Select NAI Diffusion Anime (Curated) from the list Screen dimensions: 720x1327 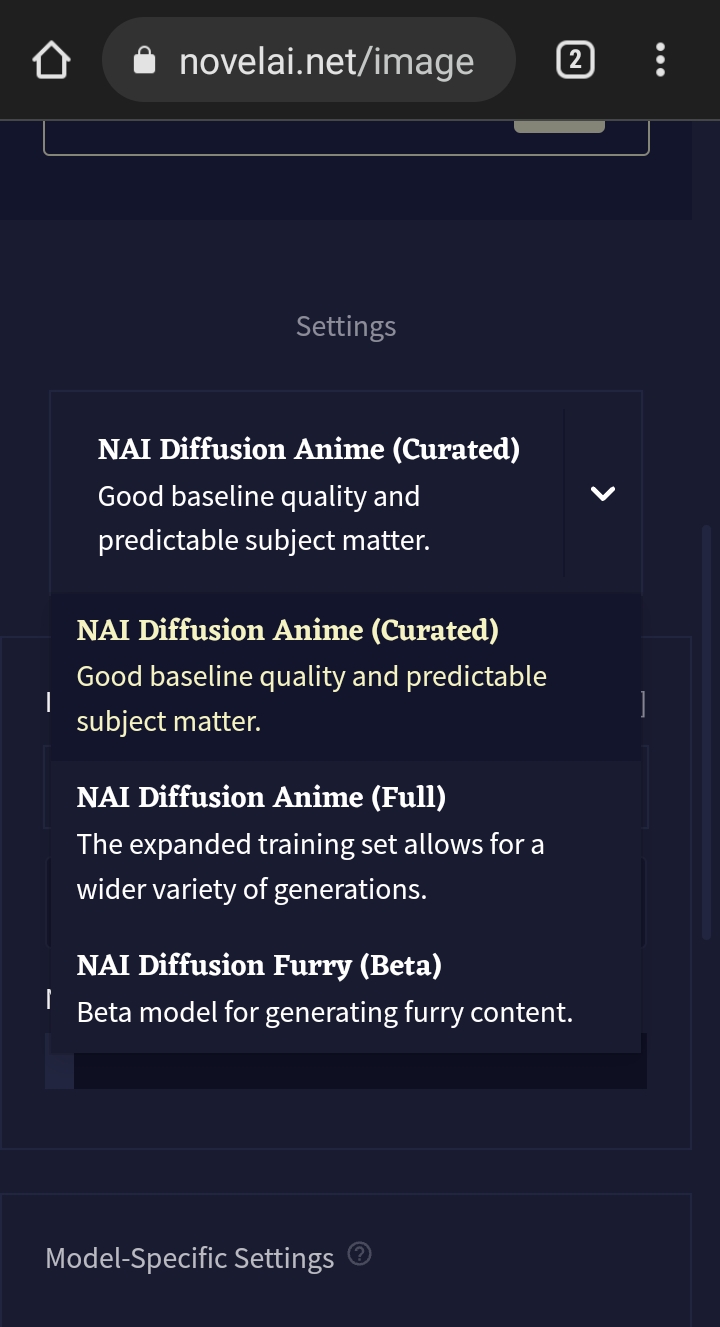(x=288, y=630)
